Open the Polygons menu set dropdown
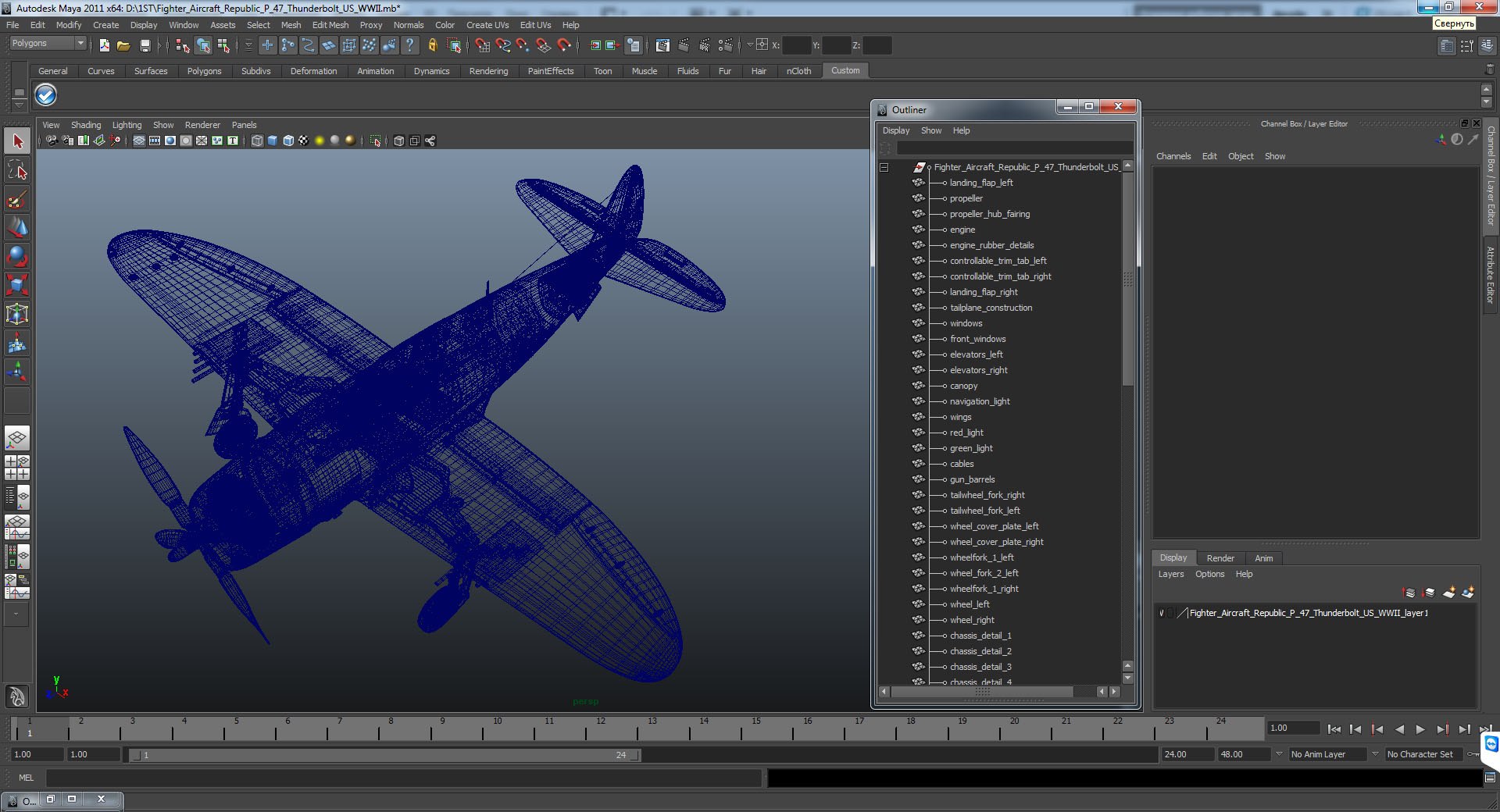This screenshot has height=812, width=1500. pyautogui.click(x=80, y=43)
